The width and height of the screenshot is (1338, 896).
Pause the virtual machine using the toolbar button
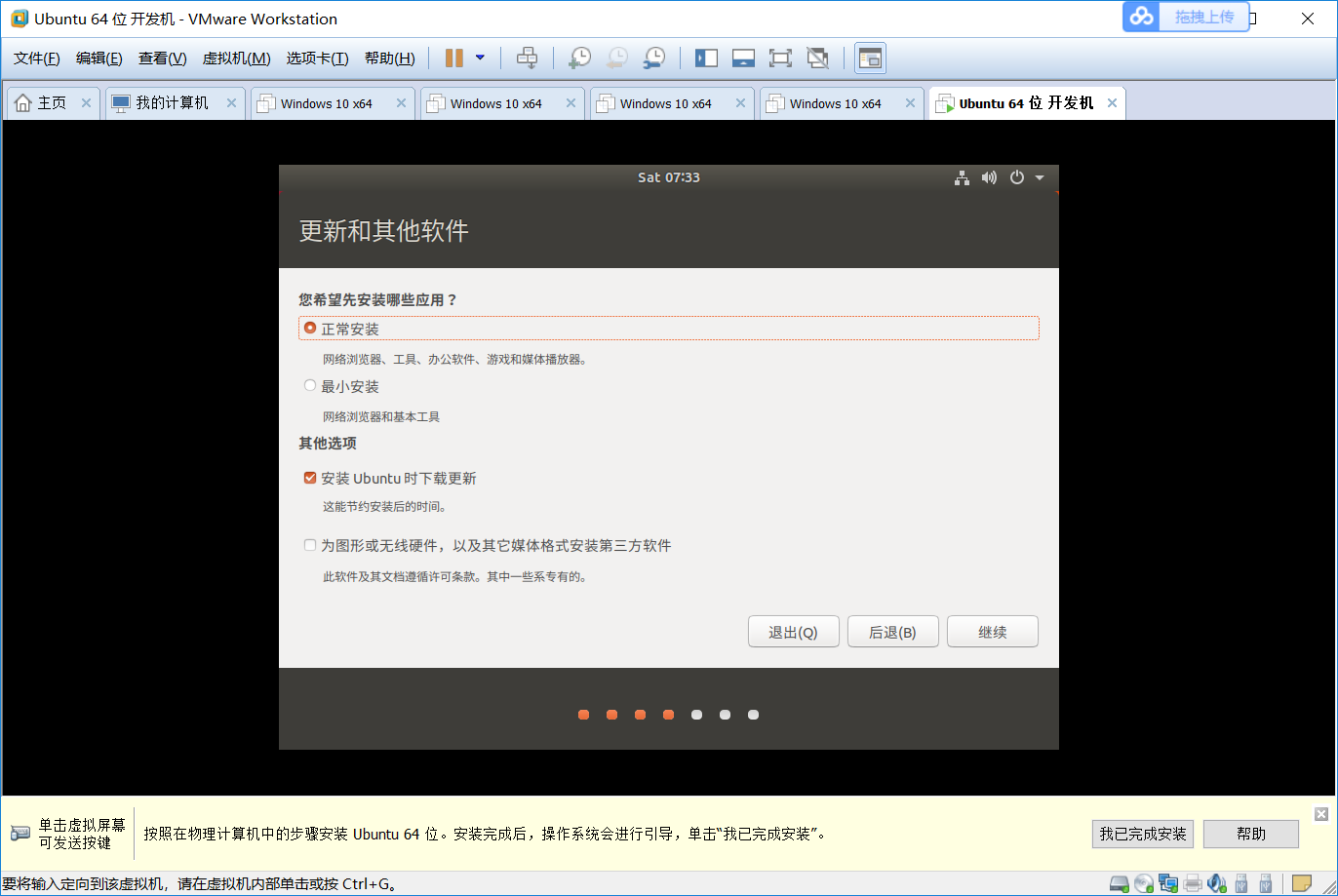[x=454, y=58]
